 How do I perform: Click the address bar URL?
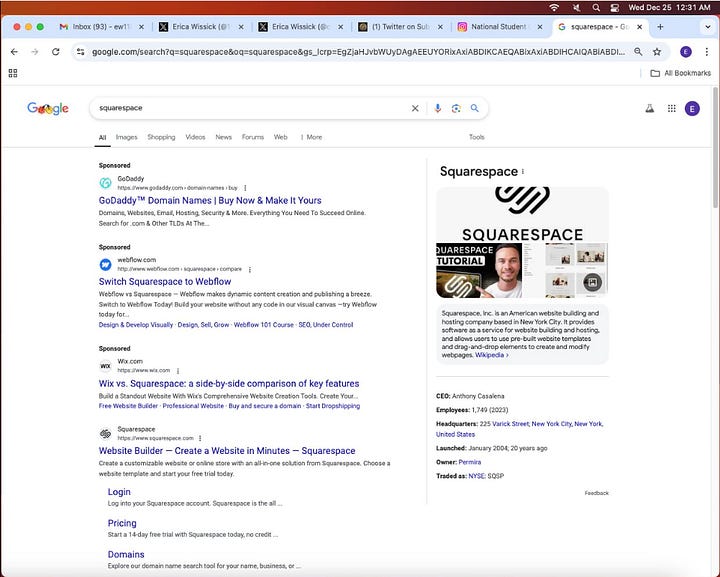point(358,52)
